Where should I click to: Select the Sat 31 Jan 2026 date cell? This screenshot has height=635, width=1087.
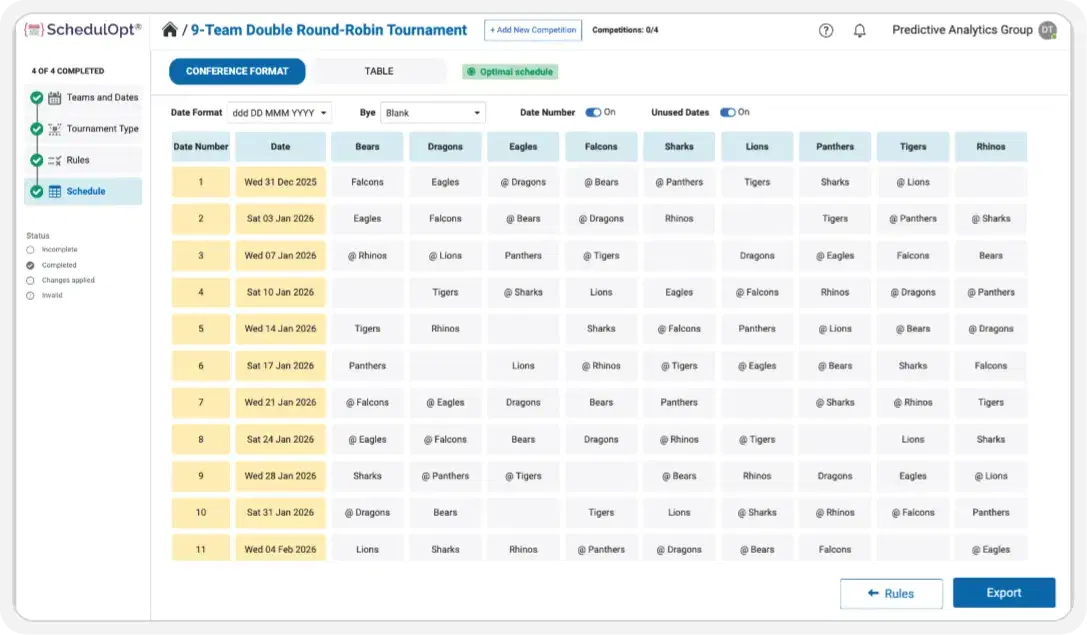(x=280, y=512)
